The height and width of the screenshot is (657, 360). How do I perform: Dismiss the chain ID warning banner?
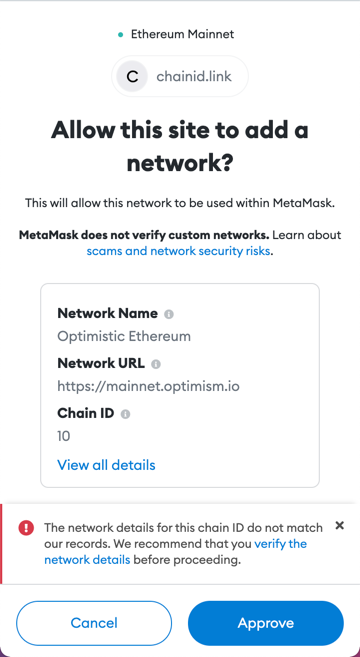(339, 525)
